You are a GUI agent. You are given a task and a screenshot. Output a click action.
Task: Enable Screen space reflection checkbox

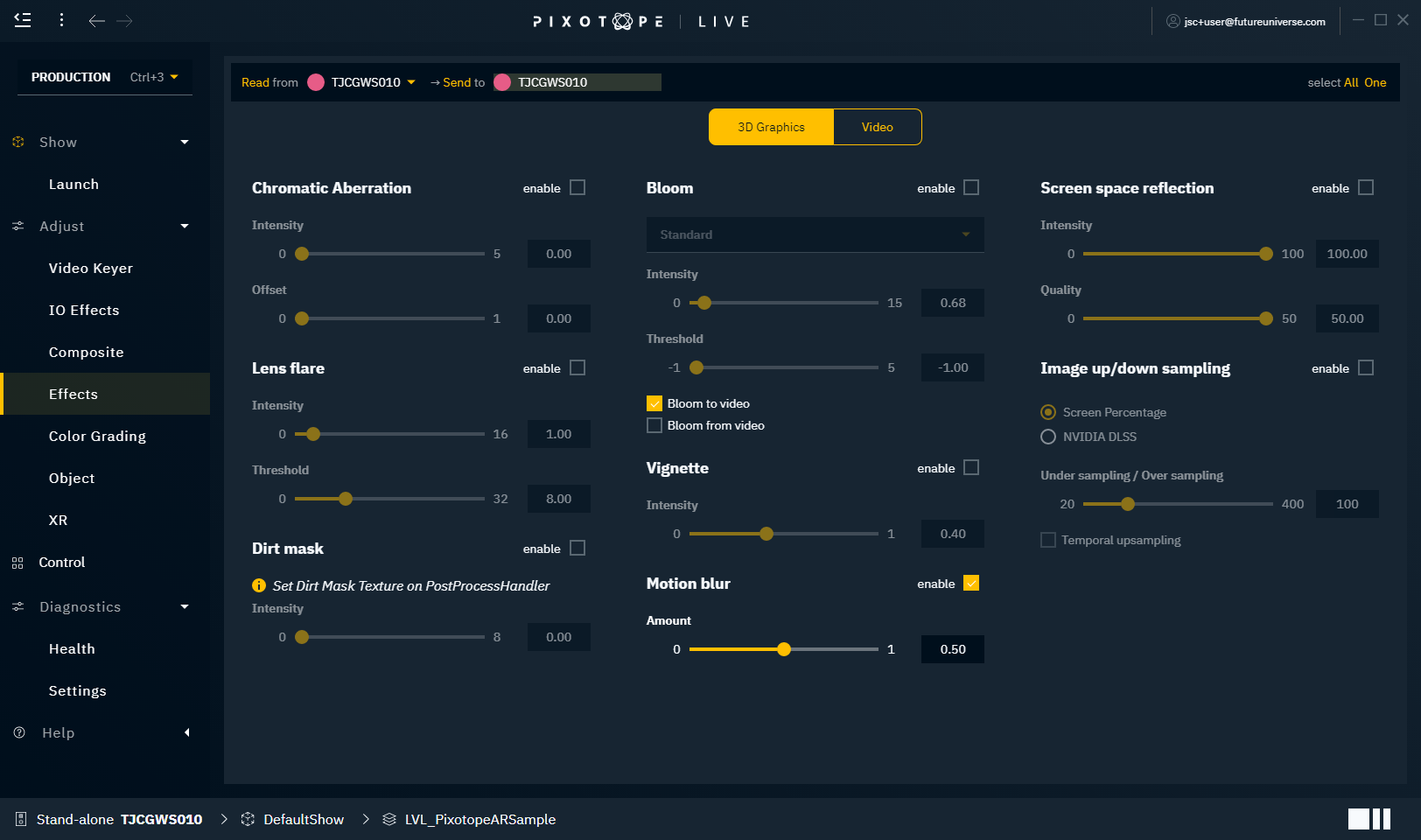(x=1366, y=187)
